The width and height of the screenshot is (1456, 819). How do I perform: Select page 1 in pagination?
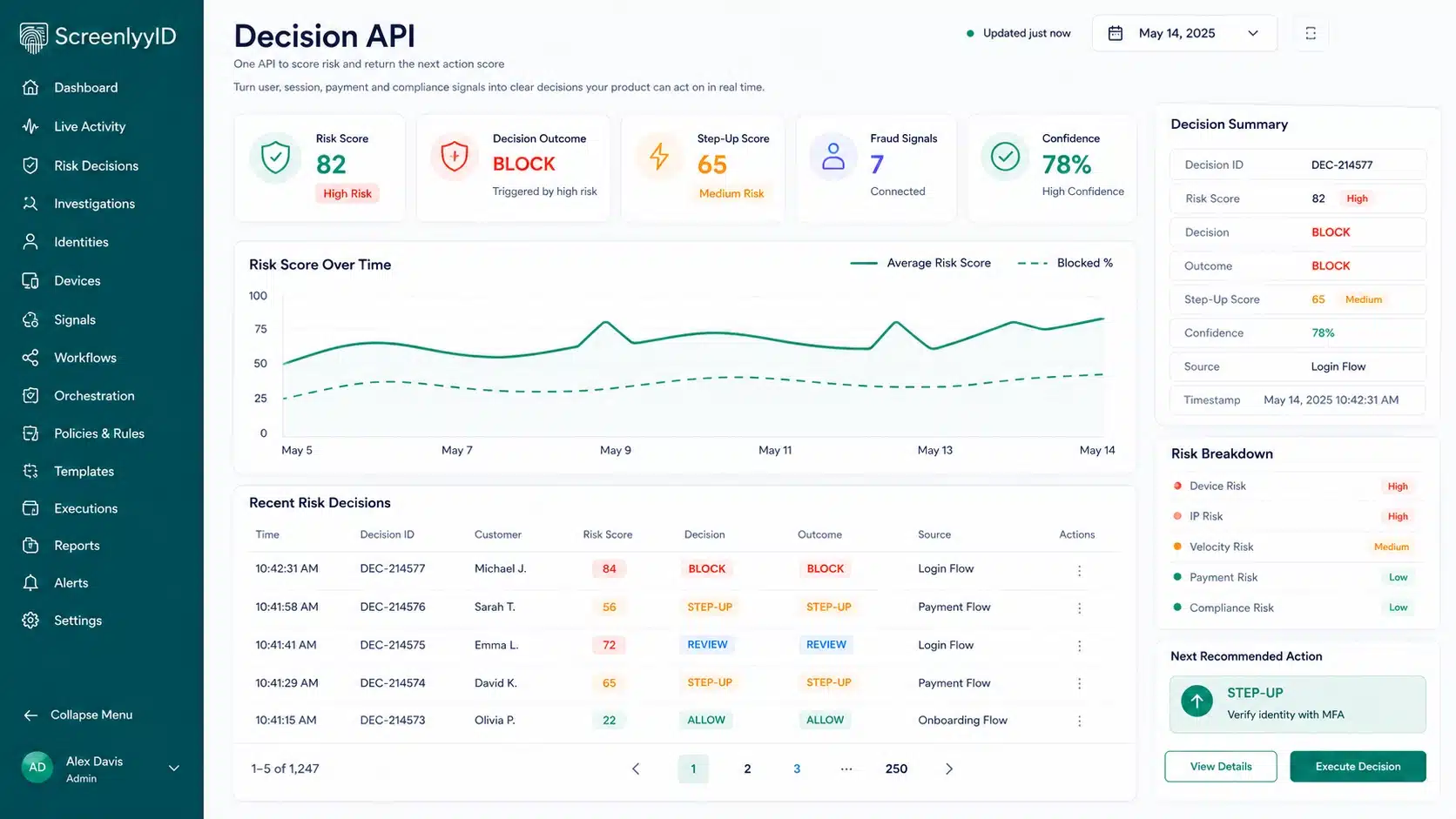click(693, 769)
